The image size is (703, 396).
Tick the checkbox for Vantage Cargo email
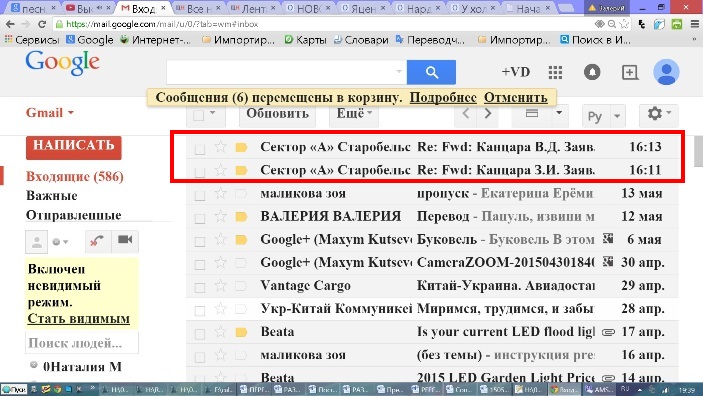(x=200, y=287)
